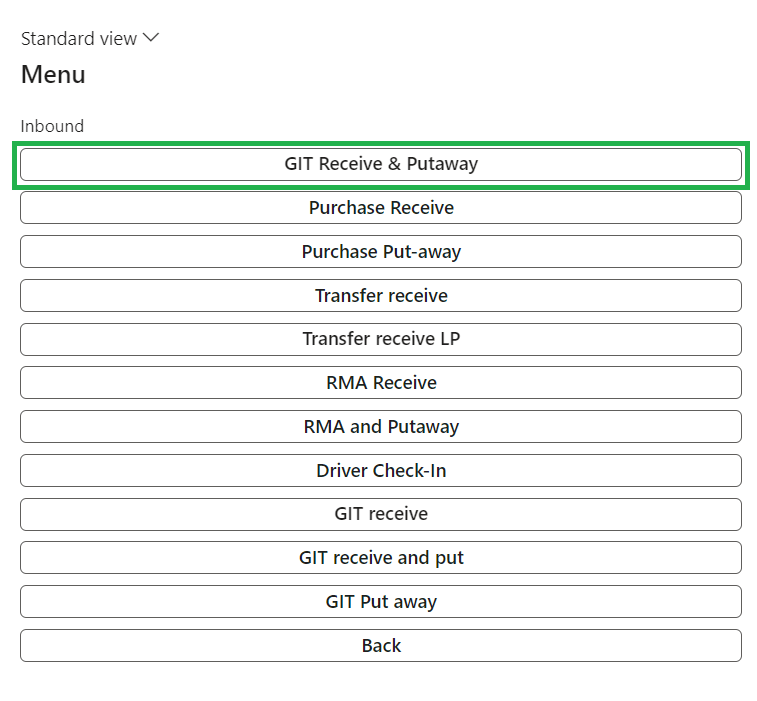757x701 pixels.
Task: Return to the previous menu via Back
Action: point(380,646)
